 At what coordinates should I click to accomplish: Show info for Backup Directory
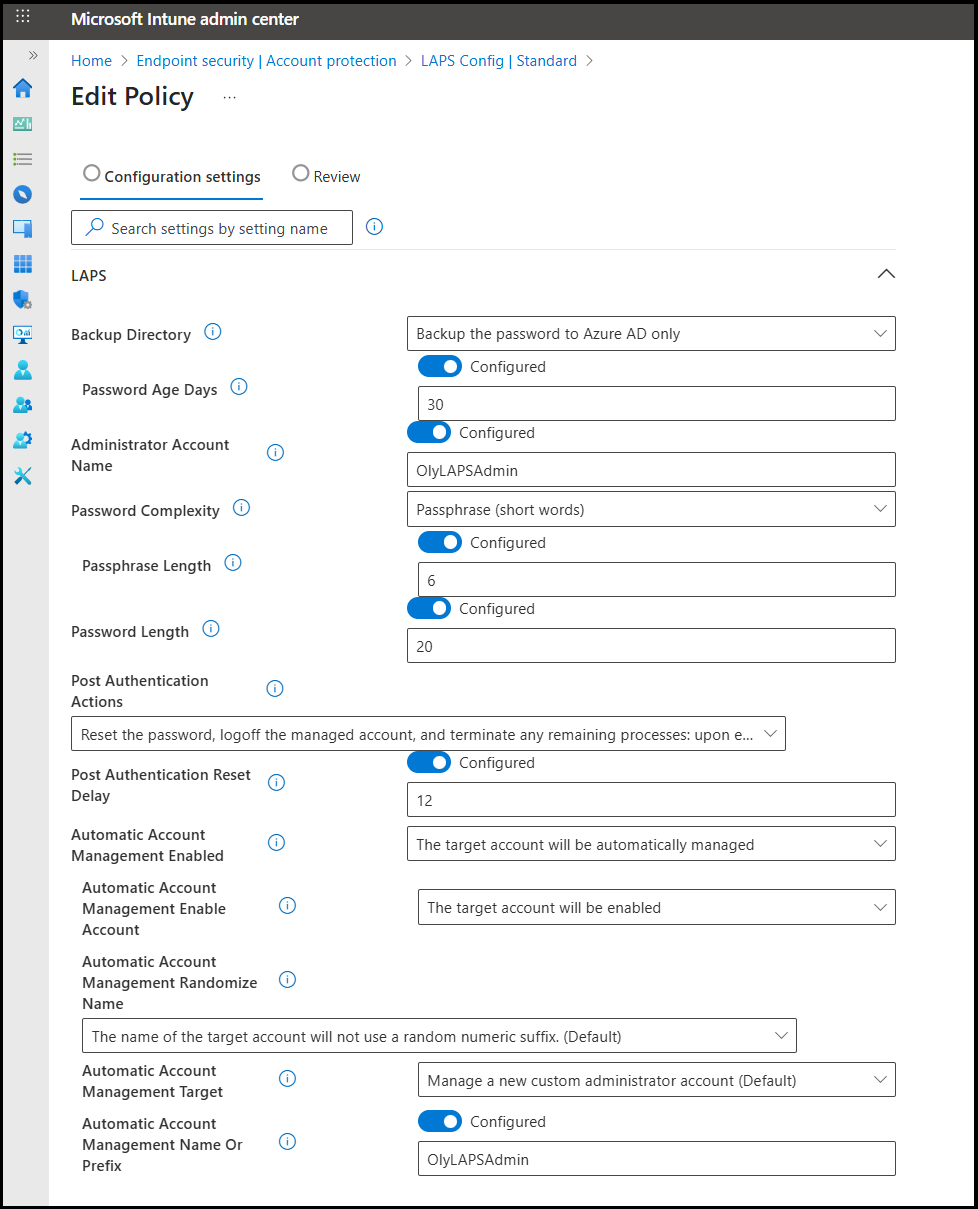click(213, 332)
